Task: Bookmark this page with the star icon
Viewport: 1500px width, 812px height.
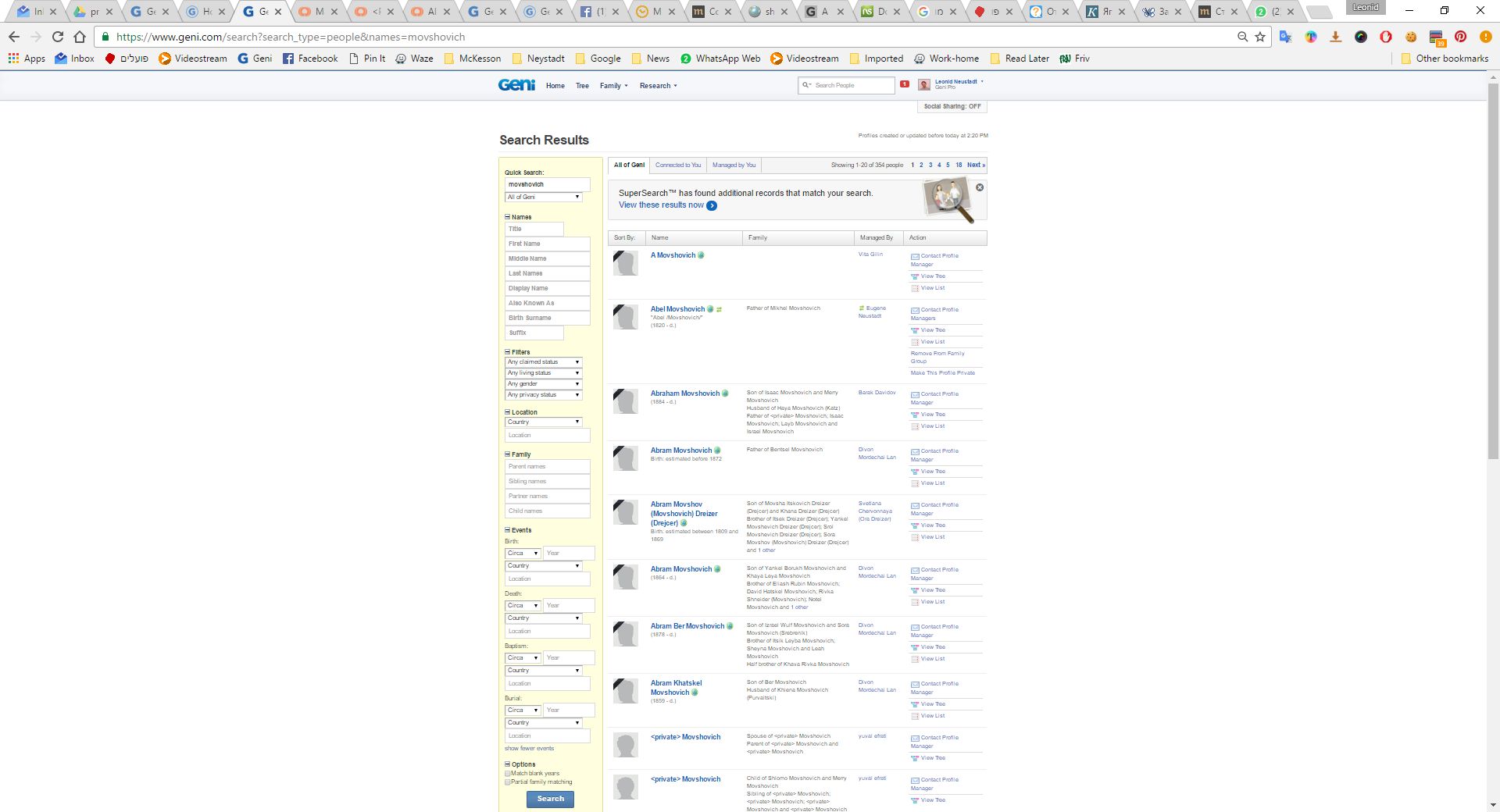Action: pyautogui.click(x=1260, y=37)
